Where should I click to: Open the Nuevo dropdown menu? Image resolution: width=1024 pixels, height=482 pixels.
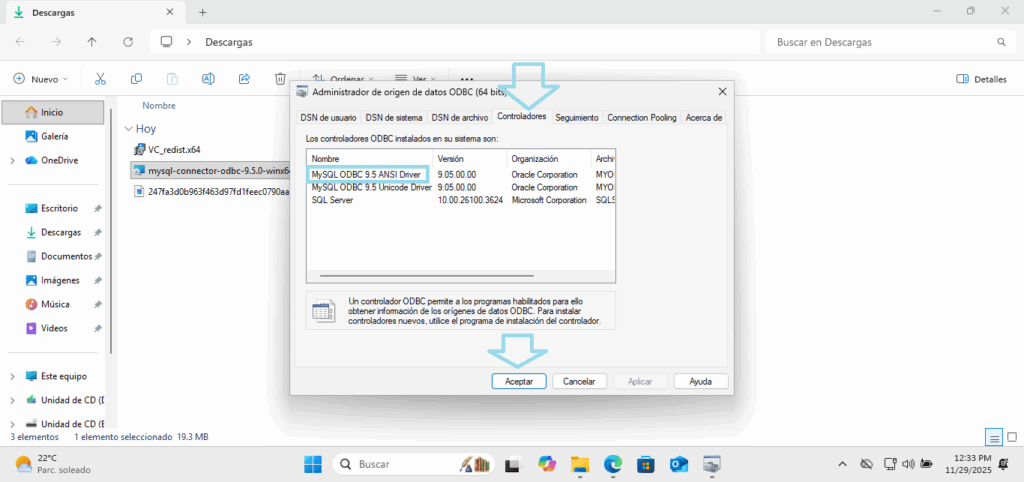40,79
